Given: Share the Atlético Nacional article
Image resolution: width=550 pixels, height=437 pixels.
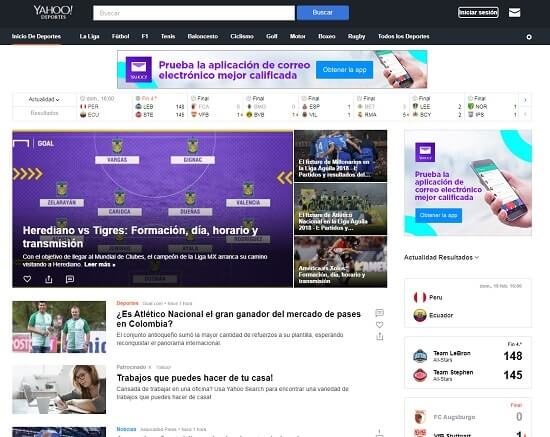Looking at the screenshot, I should pyautogui.click(x=379, y=336).
